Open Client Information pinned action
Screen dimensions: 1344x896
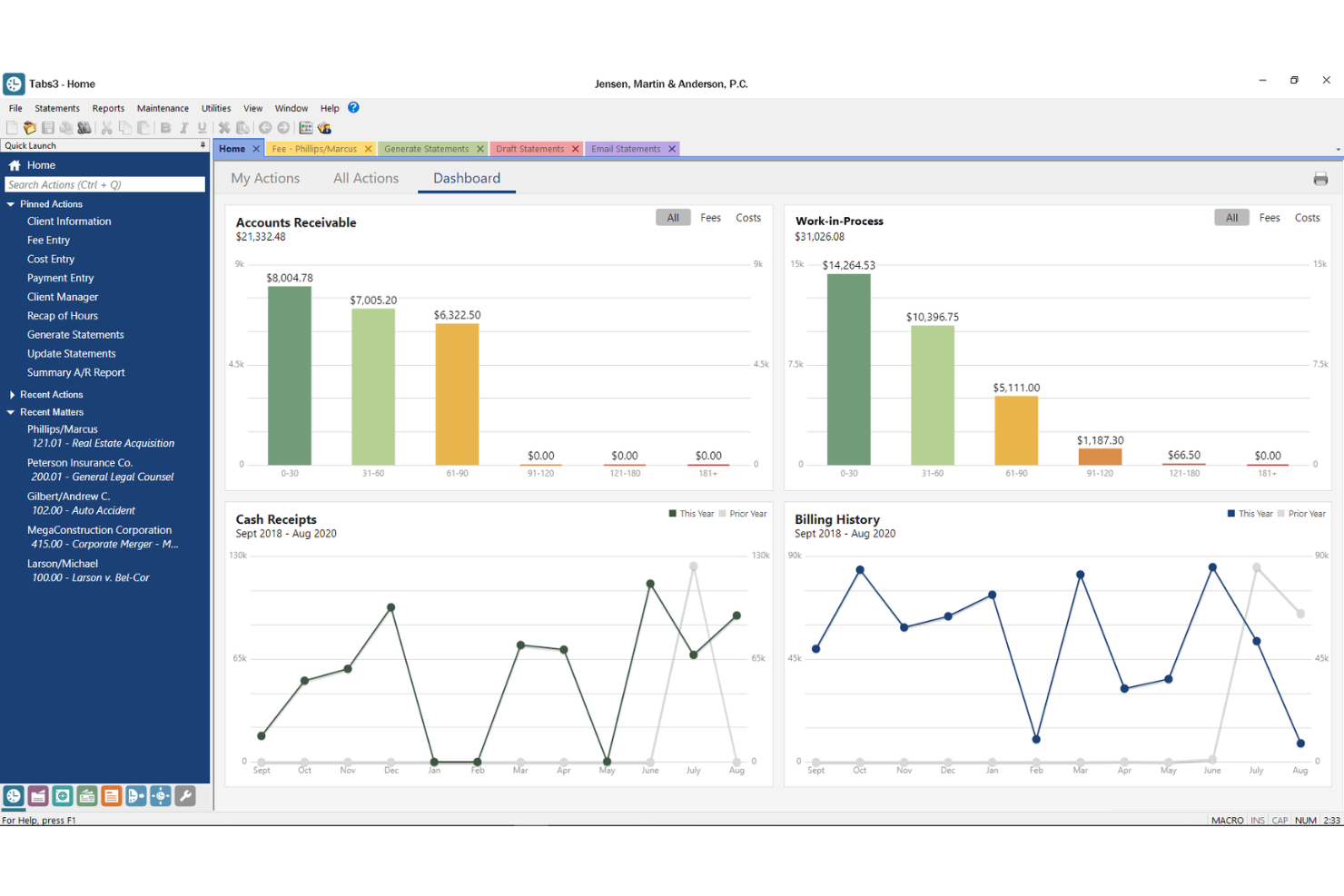click(x=69, y=222)
